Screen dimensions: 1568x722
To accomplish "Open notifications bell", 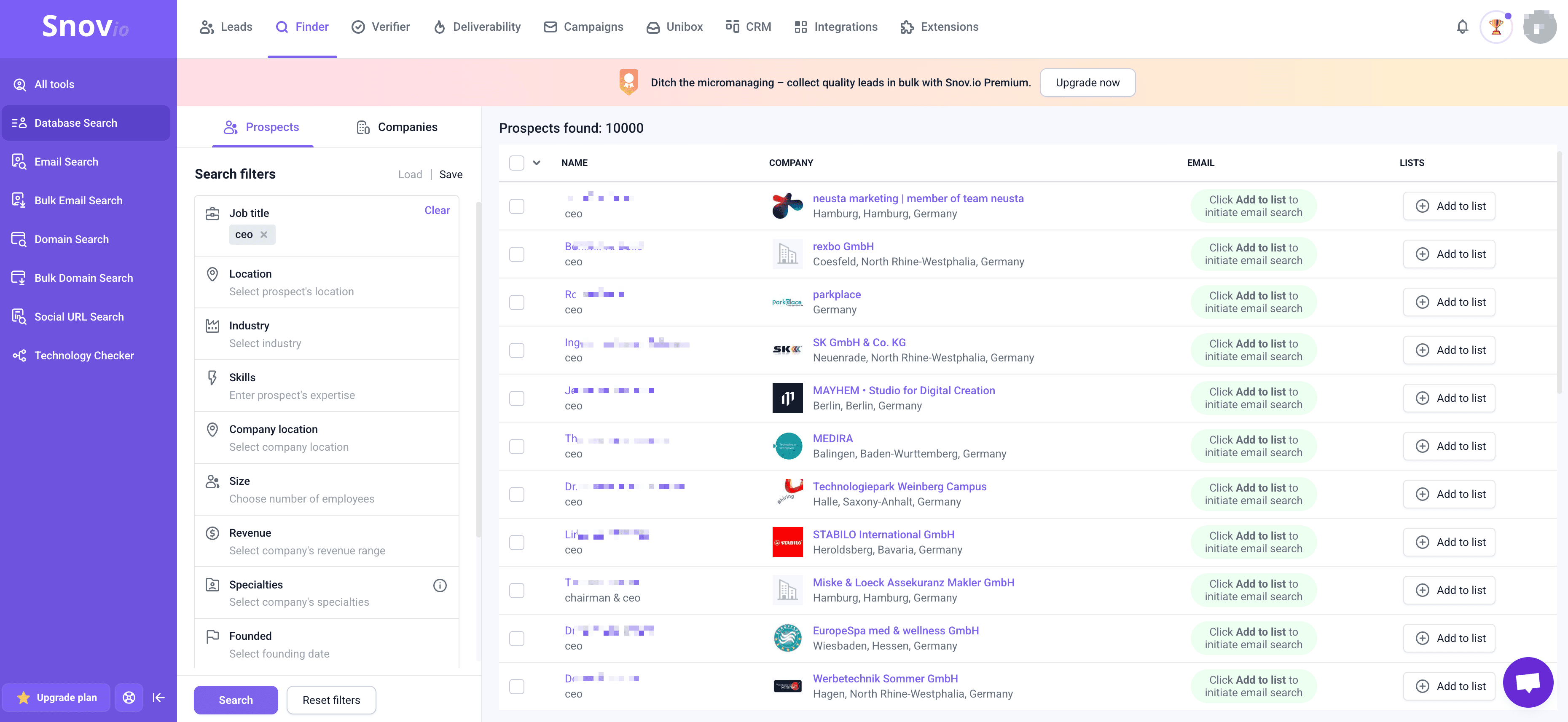I will pos(1463,26).
